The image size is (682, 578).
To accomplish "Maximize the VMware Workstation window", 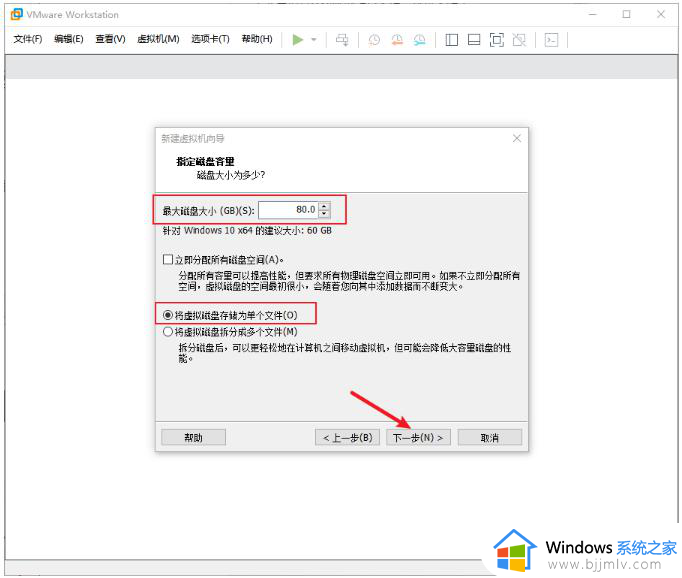I will click(x=626, y=14).
